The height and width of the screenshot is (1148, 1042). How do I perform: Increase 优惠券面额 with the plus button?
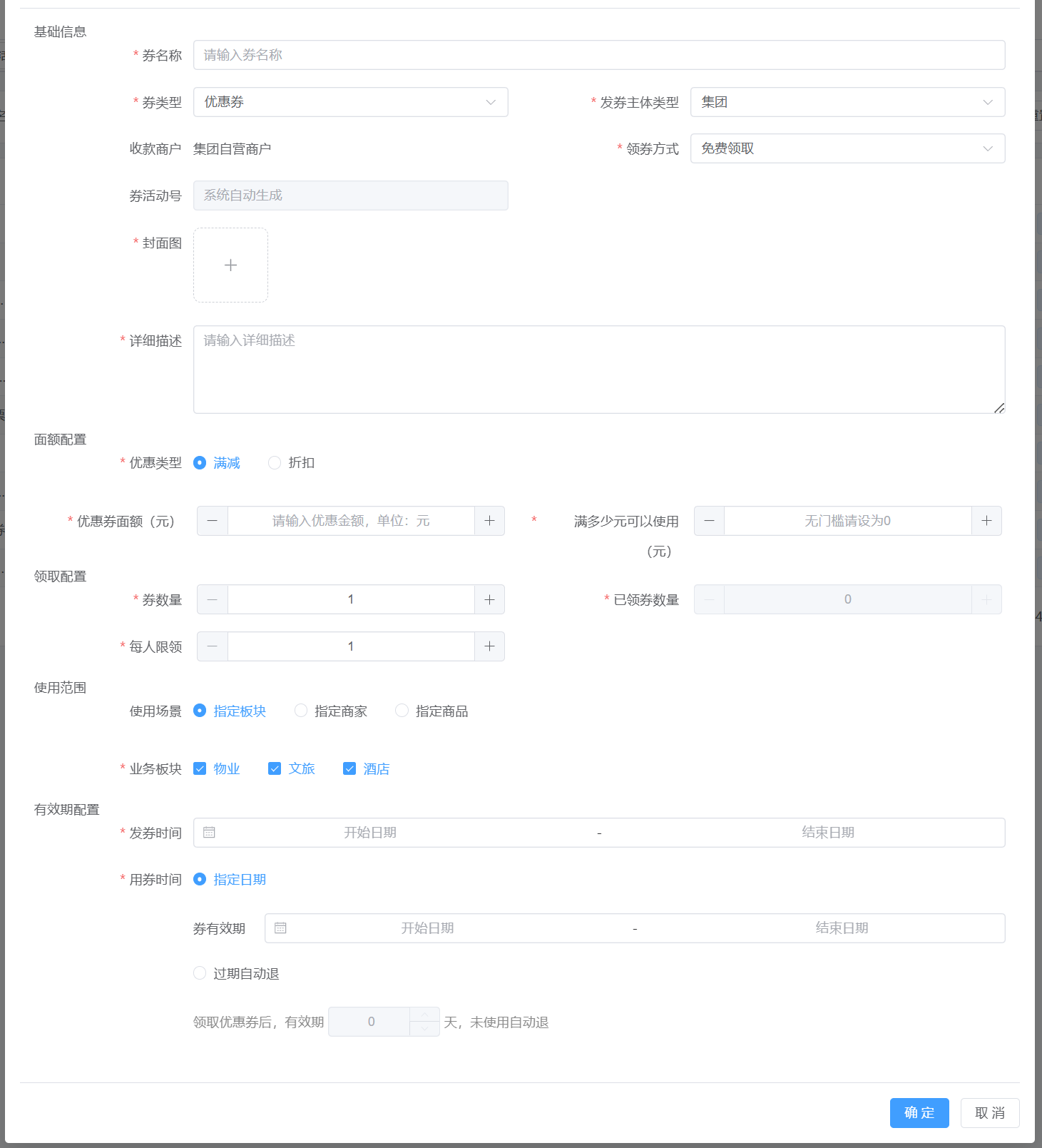coord(489,521)
